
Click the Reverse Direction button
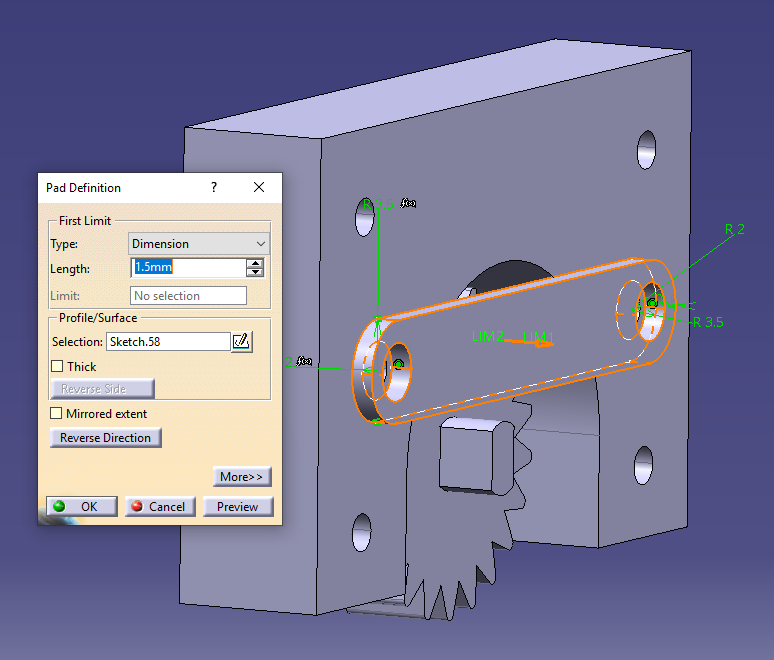tap(106, 438)
